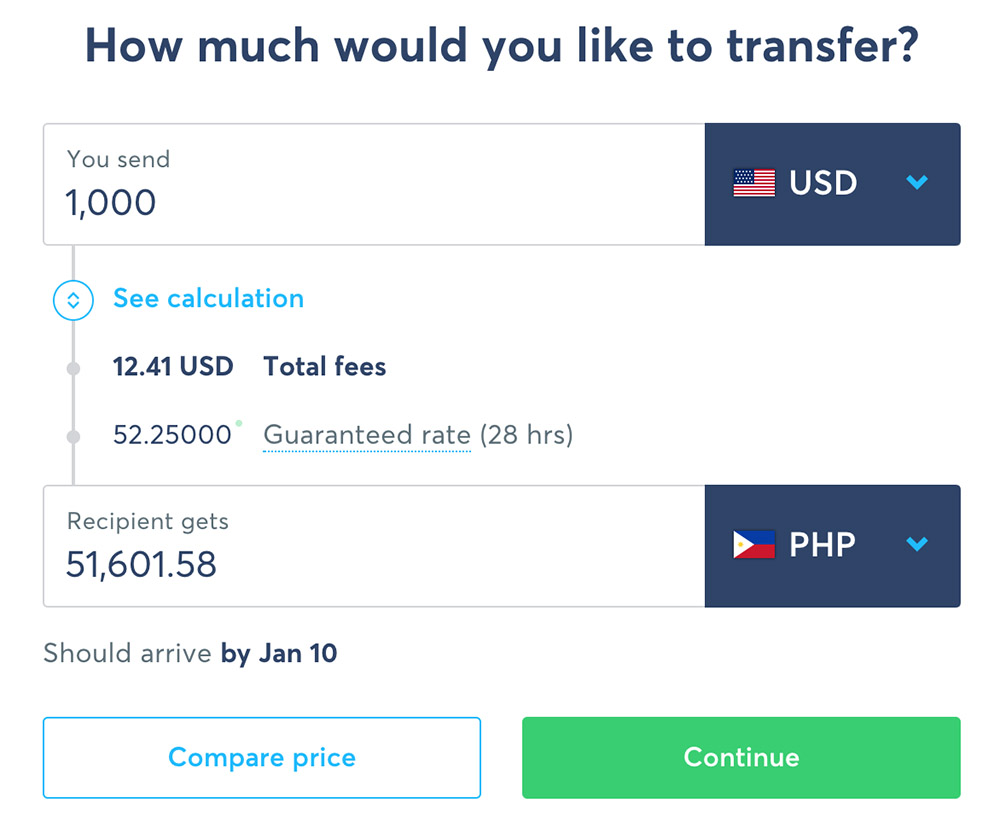This screenshot has height=838, width=1000.
Task: Click the You send amount field
Action: (374, 184)
